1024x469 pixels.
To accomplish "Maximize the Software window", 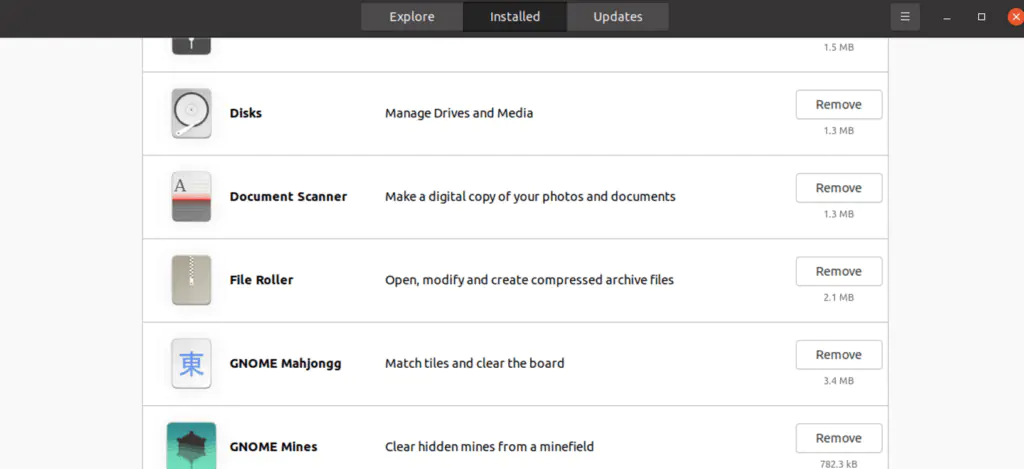I will pos(981,17).
